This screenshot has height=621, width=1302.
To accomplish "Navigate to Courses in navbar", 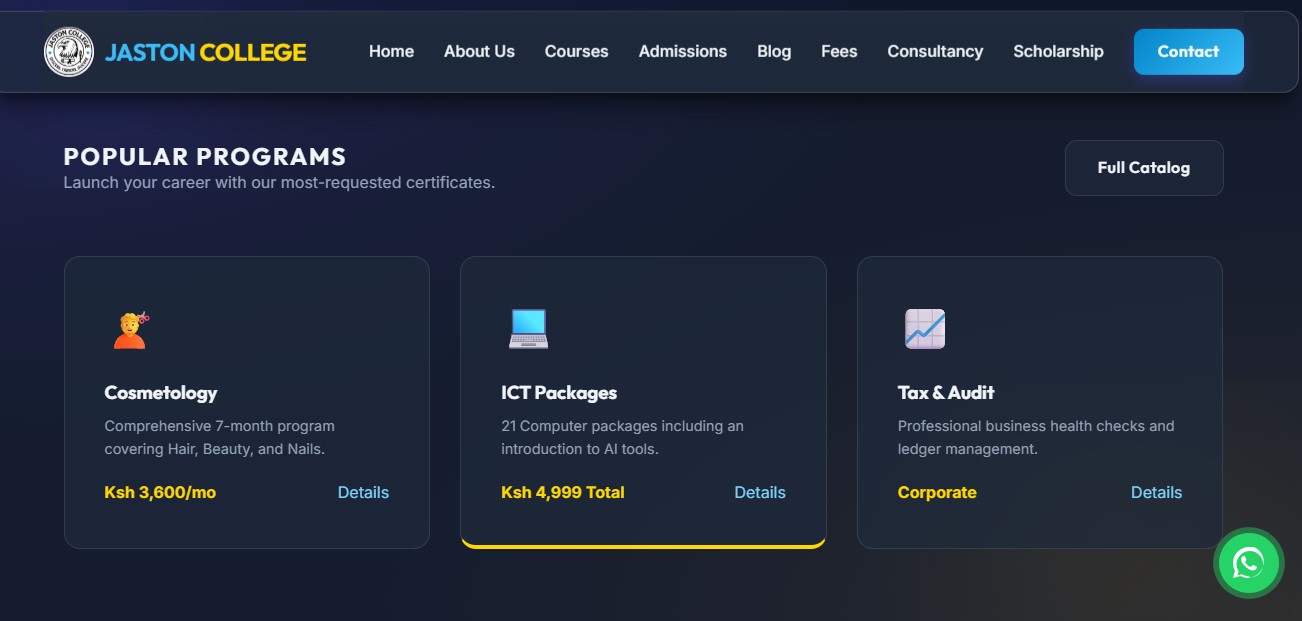I will (x=576, y=52).
